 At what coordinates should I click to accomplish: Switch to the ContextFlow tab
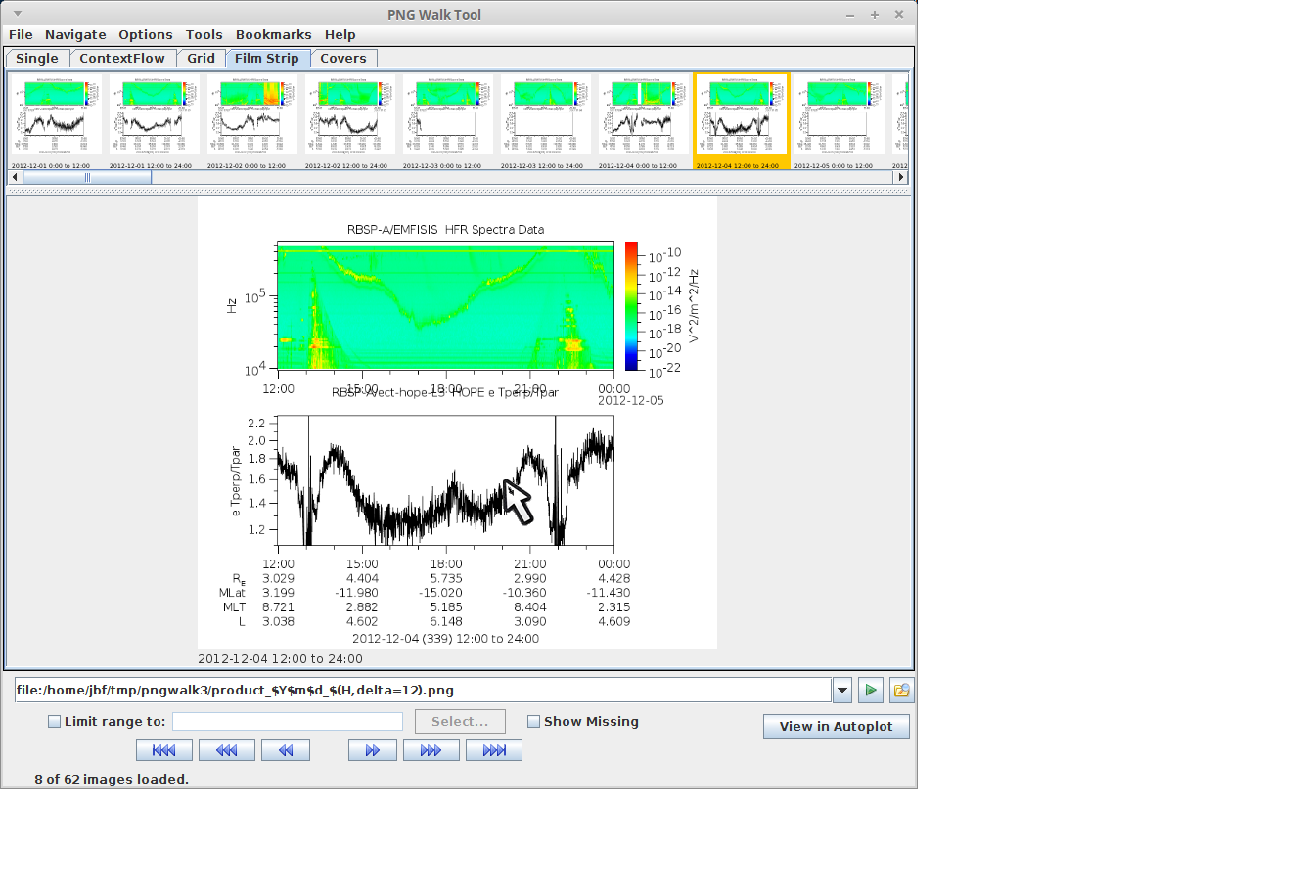click(122, 58)
